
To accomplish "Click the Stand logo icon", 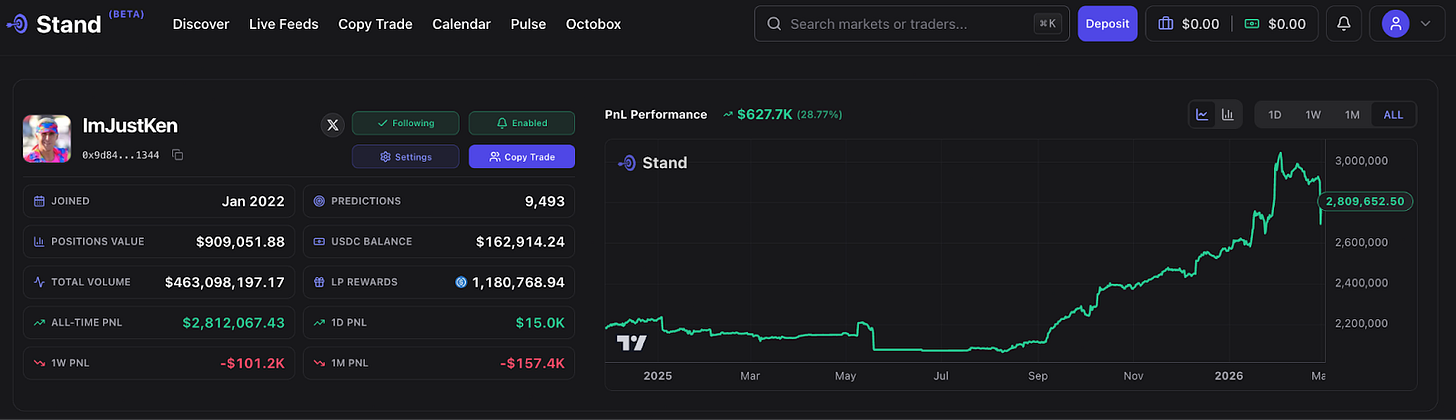I will click(17, 24).
